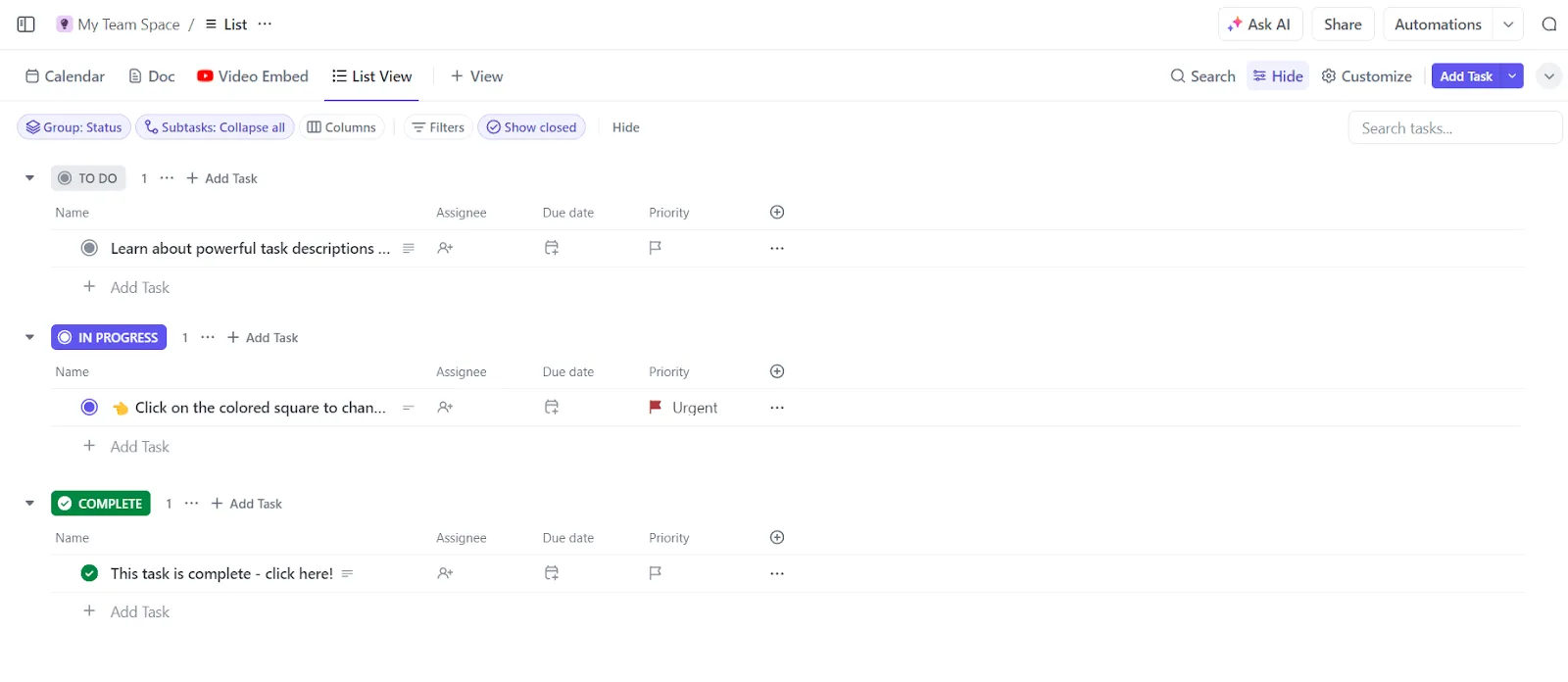Focus the Search tasks field
The image size is (1568, 682).
coord(1455,128)
